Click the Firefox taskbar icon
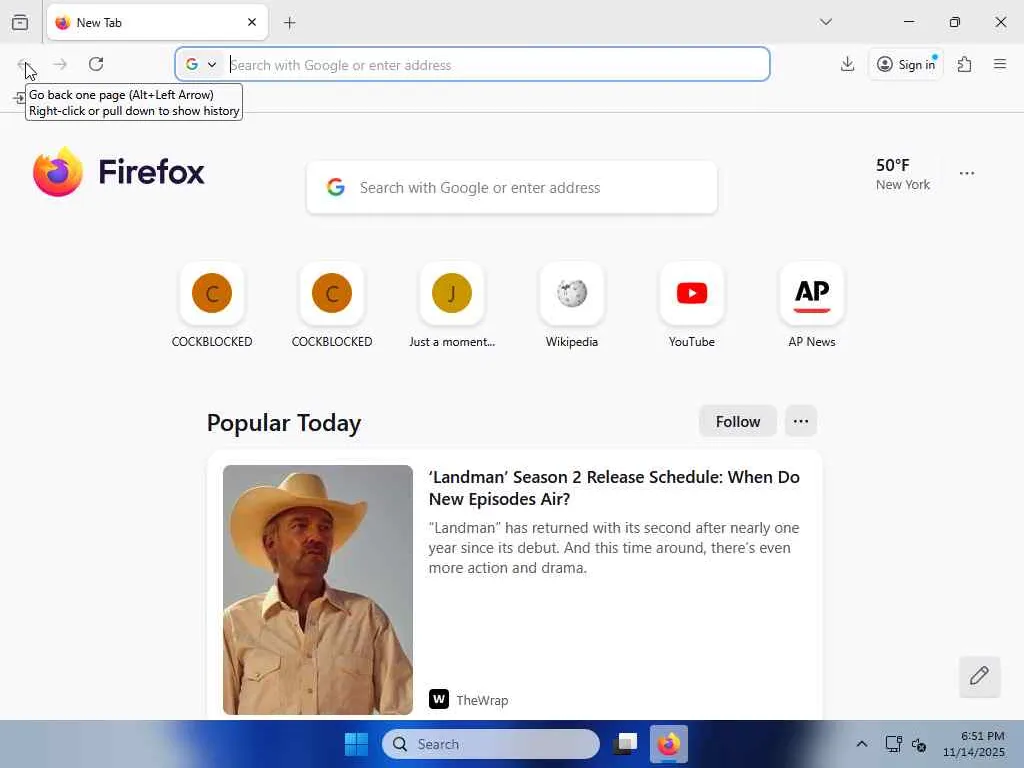 pos(669,744)
